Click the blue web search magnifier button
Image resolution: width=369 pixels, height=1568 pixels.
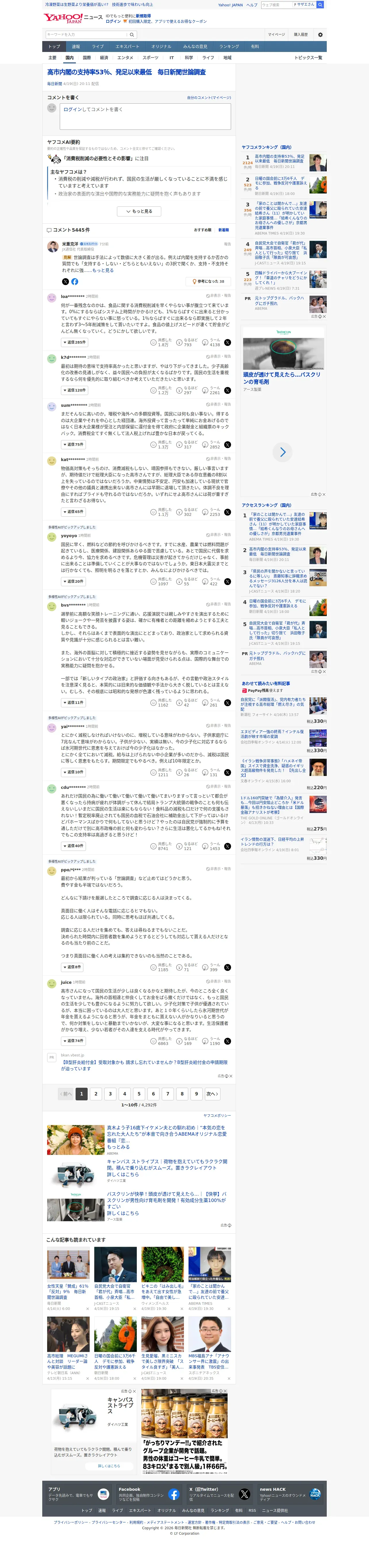[320, 5]
